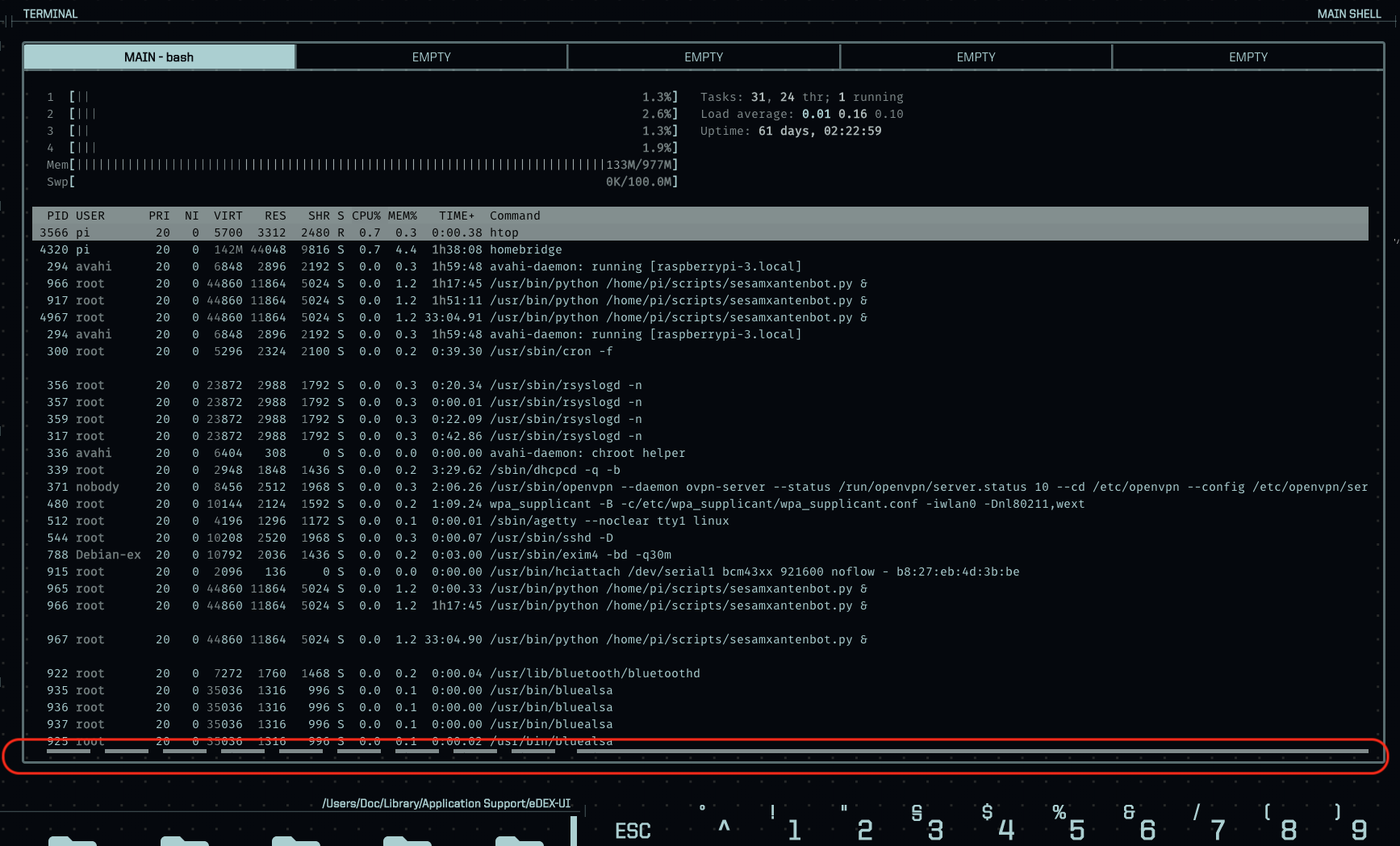
Task: Tap the 7 key with slash symbol
Action: click(1218, 829)
